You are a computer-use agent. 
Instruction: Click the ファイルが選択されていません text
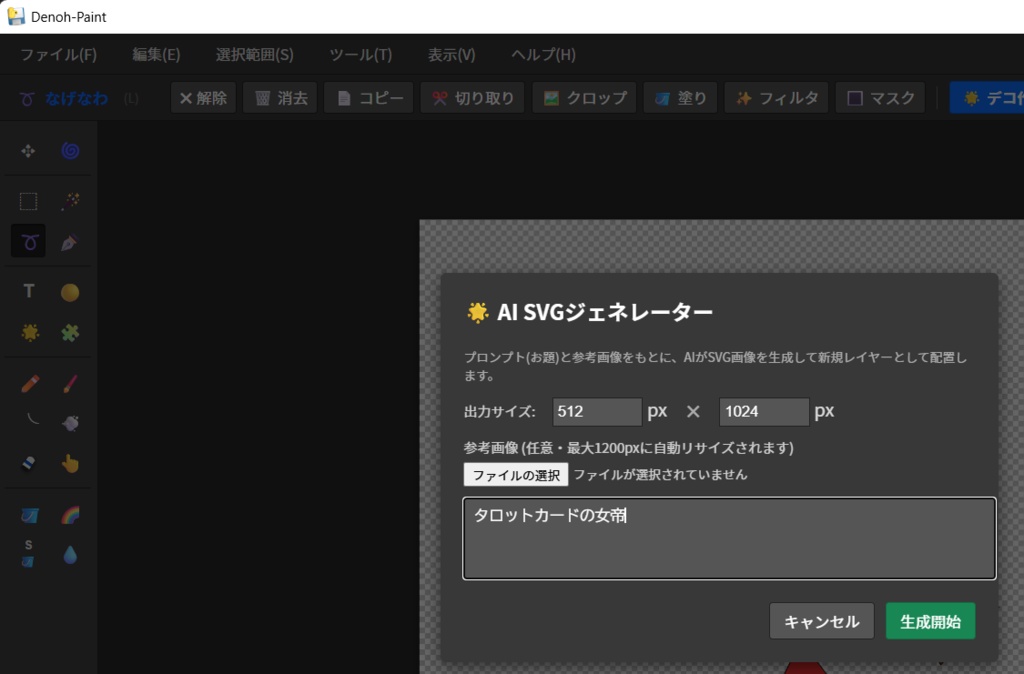(660, 475)
